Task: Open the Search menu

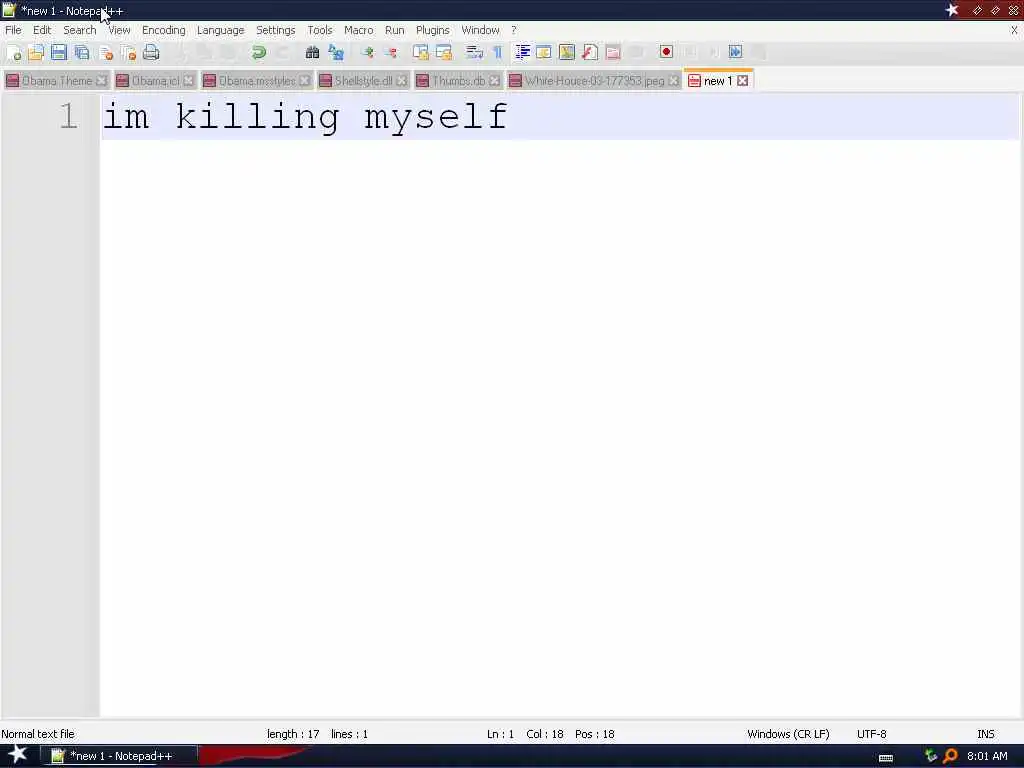Action: 80,30
